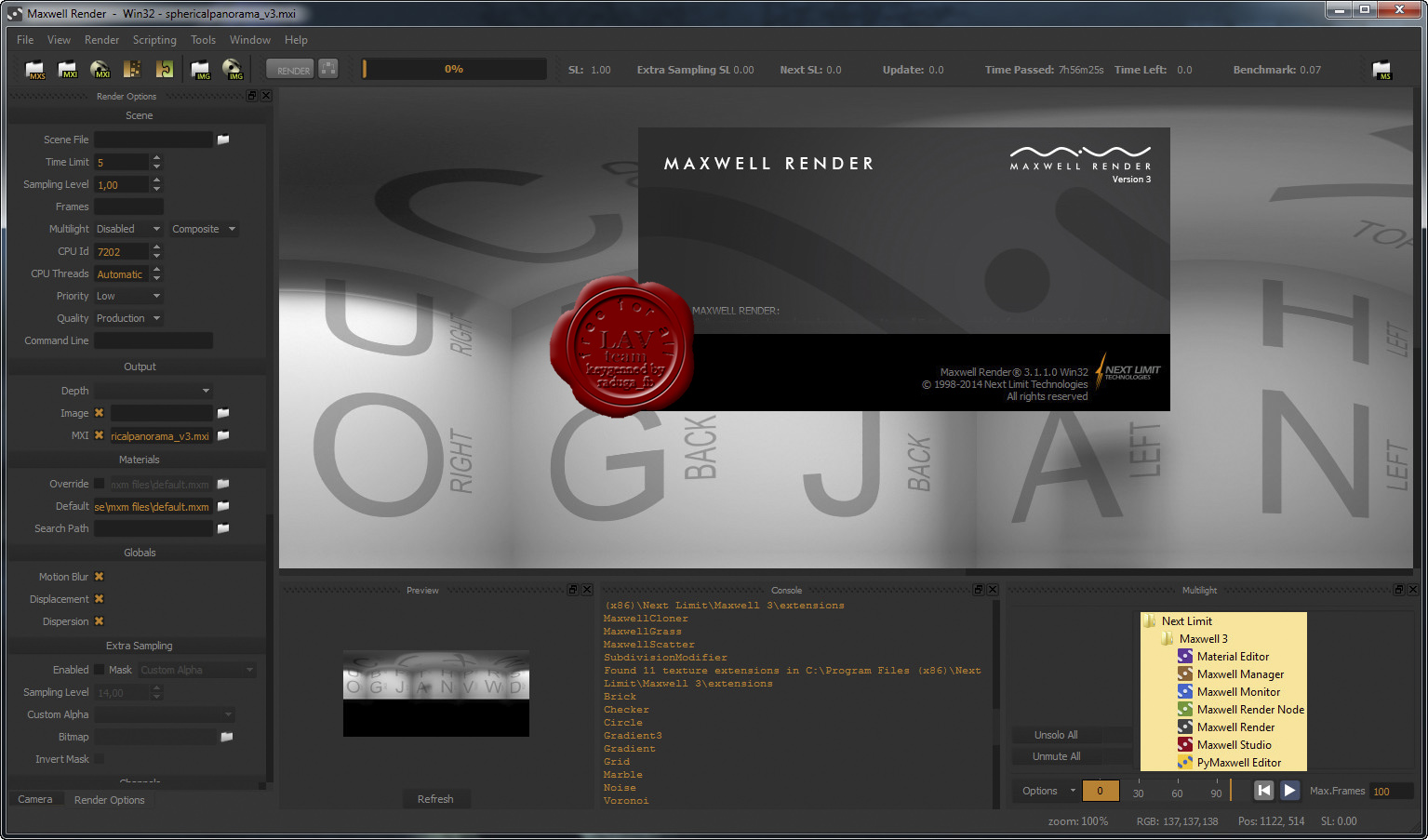
Task: Browse for Override material folder icon
Action: tap(223, 484)
